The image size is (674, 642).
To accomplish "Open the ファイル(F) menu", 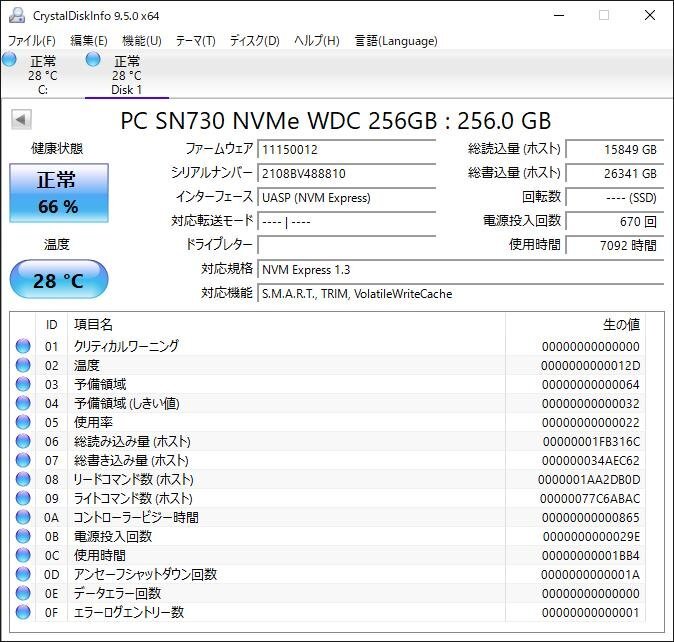I will (32, 41).
